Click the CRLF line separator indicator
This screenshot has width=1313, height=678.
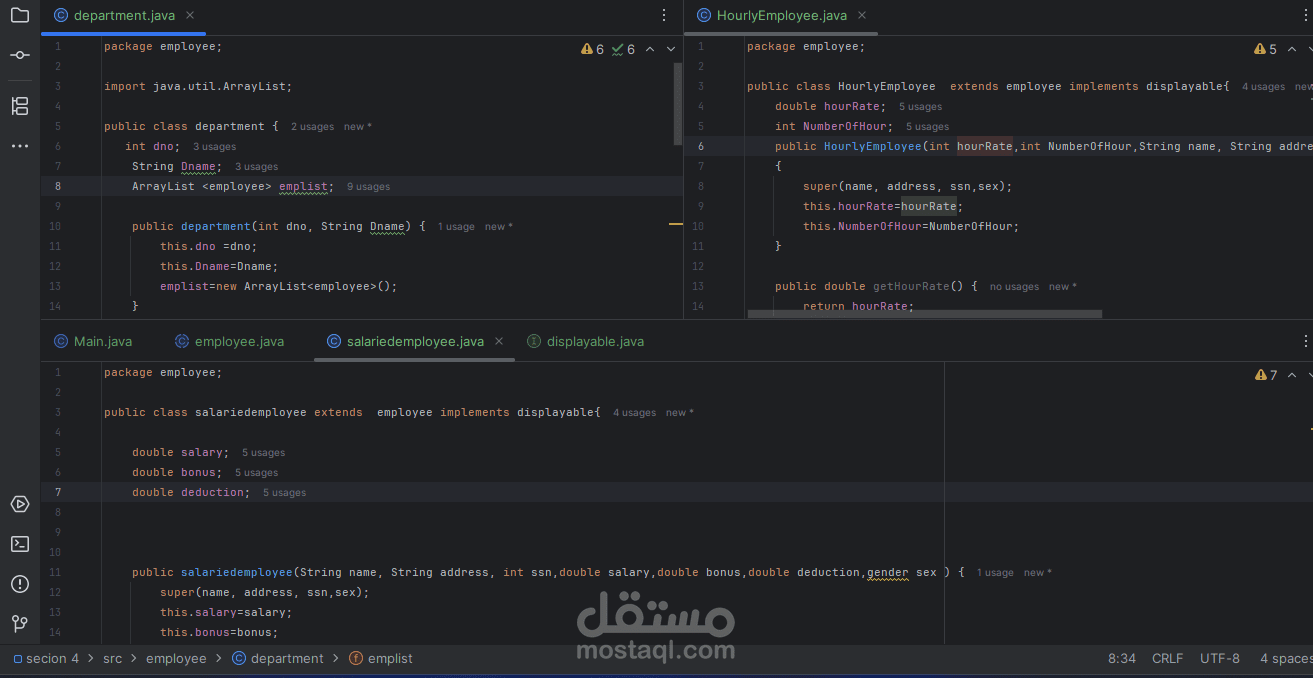(x=1167, y=658)
